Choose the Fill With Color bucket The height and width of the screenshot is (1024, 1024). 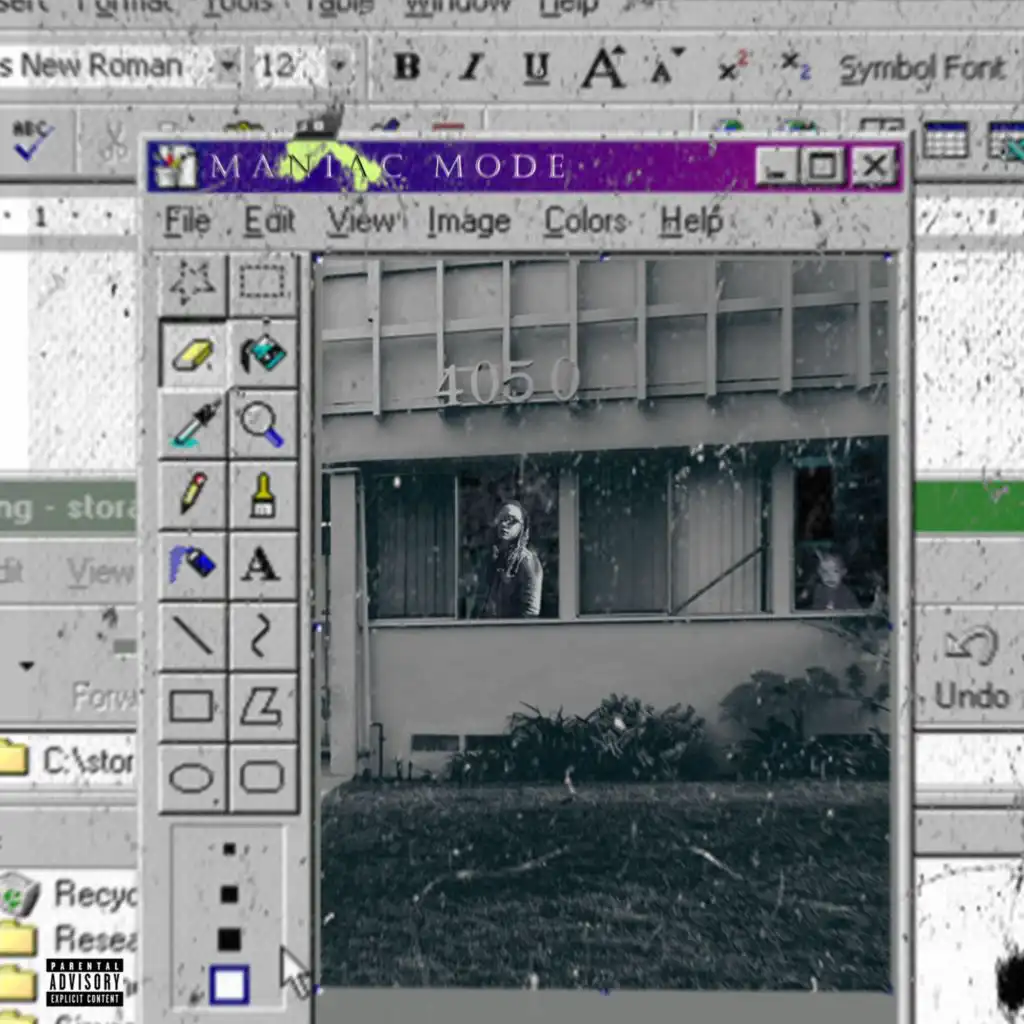coord(263,355)
